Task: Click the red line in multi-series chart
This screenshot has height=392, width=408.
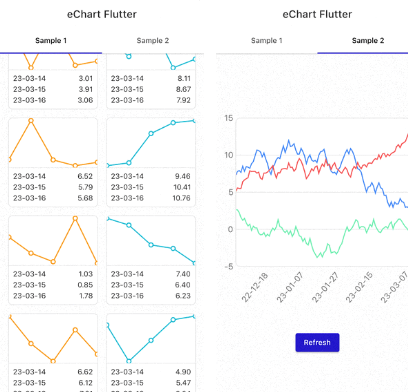Action: pyautogui.click(x=382, y=156)
